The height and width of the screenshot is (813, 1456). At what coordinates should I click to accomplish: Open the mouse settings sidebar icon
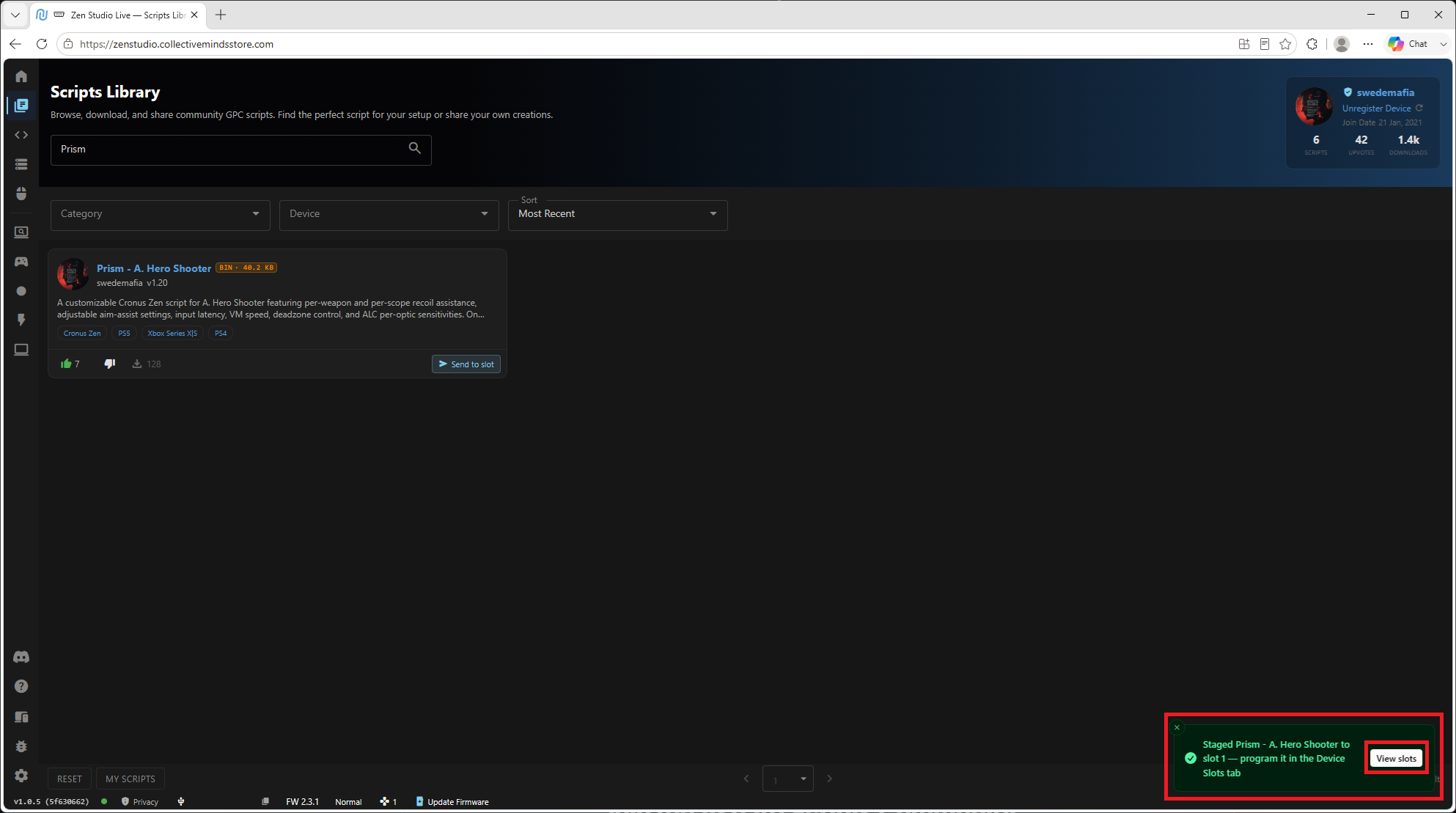point(21,194)
